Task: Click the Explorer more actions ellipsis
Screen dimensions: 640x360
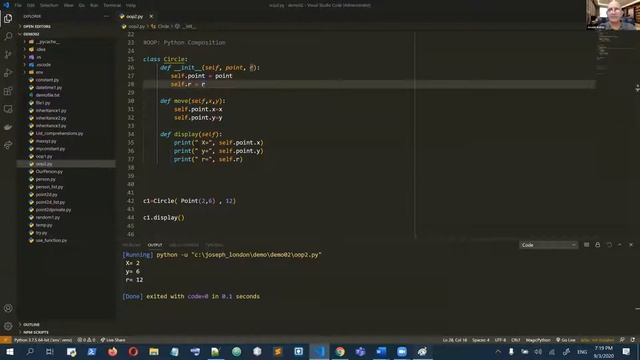Action: pos(107,16)
